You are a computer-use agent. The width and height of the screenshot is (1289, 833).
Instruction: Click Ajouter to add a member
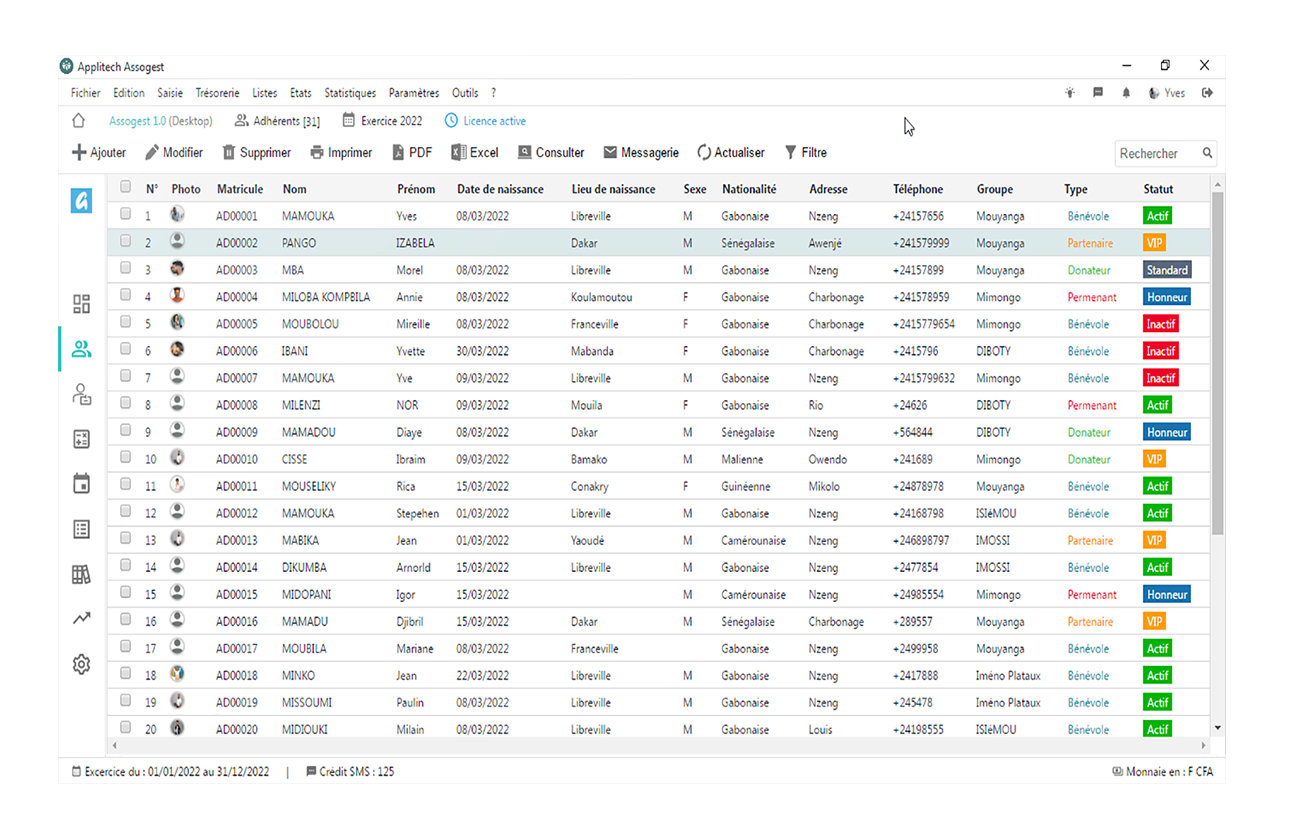(99, 153)
